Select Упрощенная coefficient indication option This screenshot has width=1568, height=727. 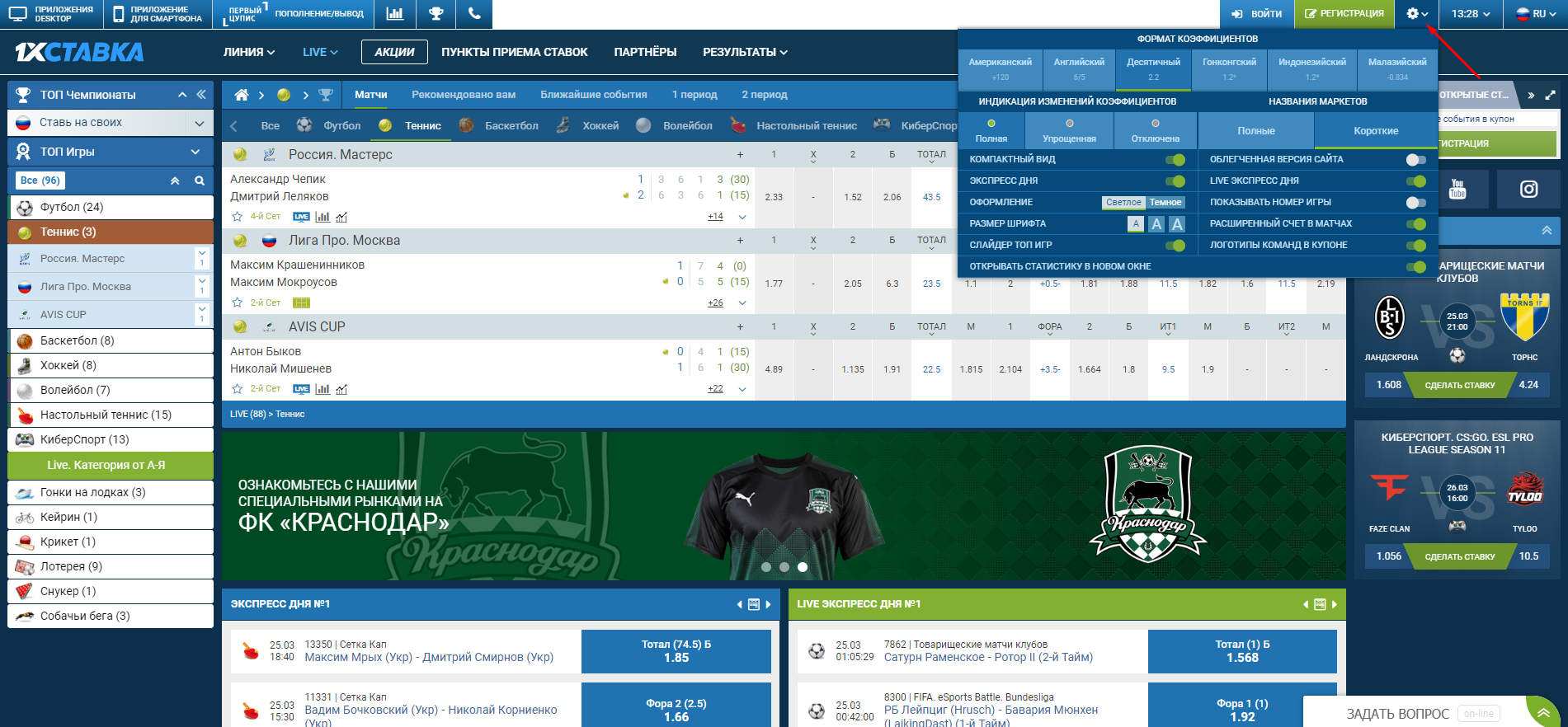tap(1069, 131)
